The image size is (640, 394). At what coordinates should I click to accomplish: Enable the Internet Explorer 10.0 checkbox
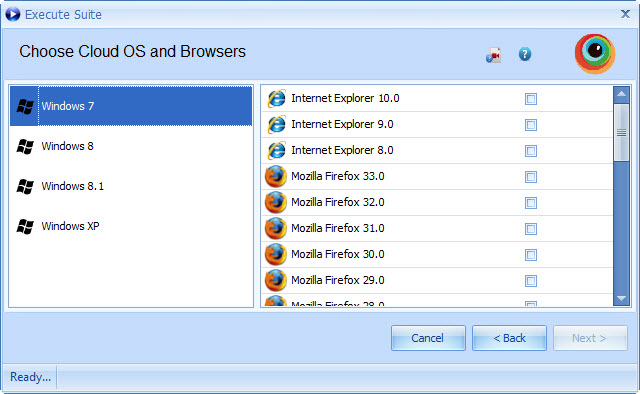coord(531,99)
